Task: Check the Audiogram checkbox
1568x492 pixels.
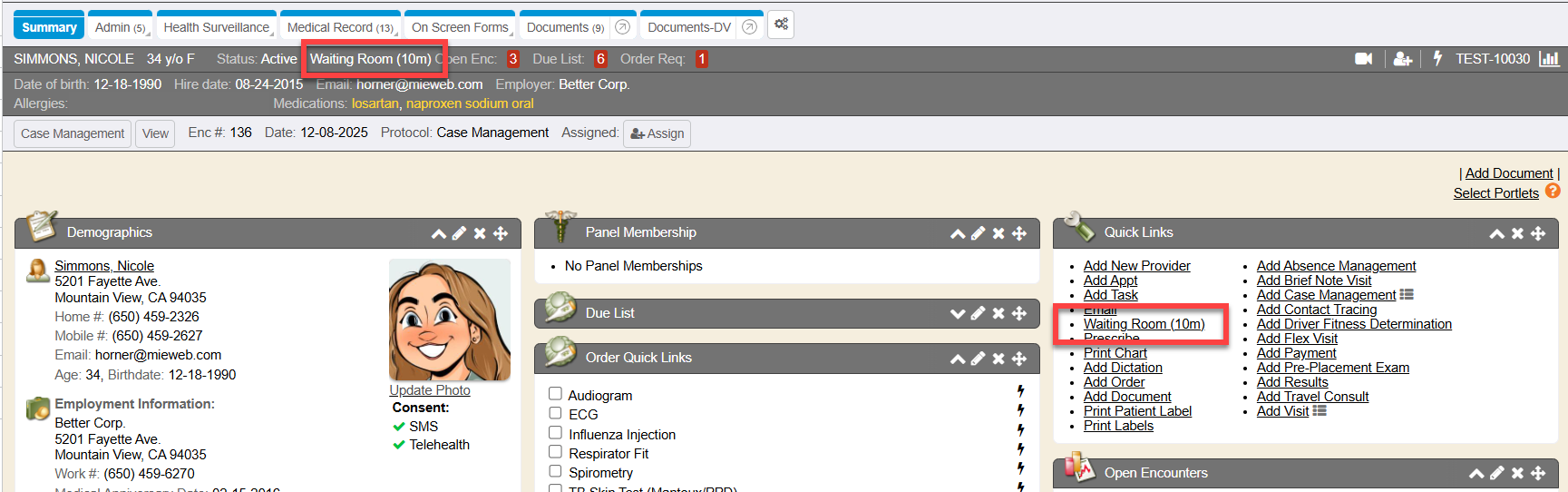Action: point(555,394)
